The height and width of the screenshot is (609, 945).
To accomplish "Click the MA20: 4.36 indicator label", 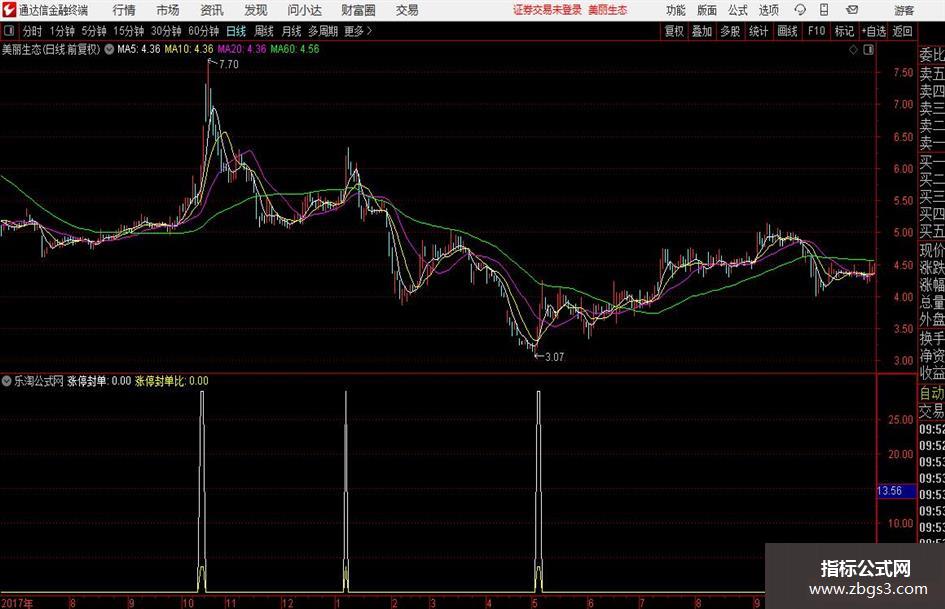I will coord(242,49).
